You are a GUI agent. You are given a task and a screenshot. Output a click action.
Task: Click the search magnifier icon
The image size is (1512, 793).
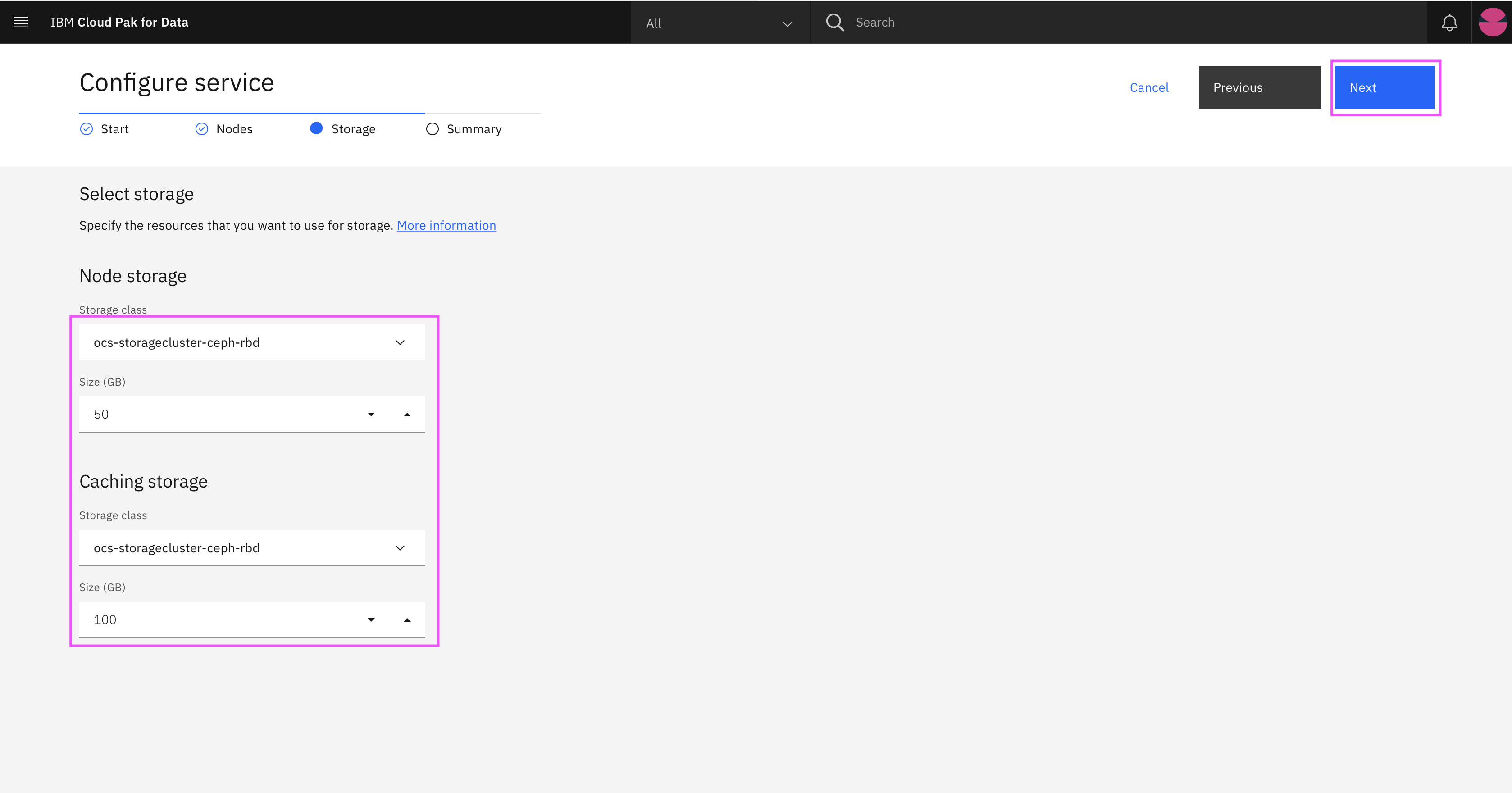pos(835,23)
